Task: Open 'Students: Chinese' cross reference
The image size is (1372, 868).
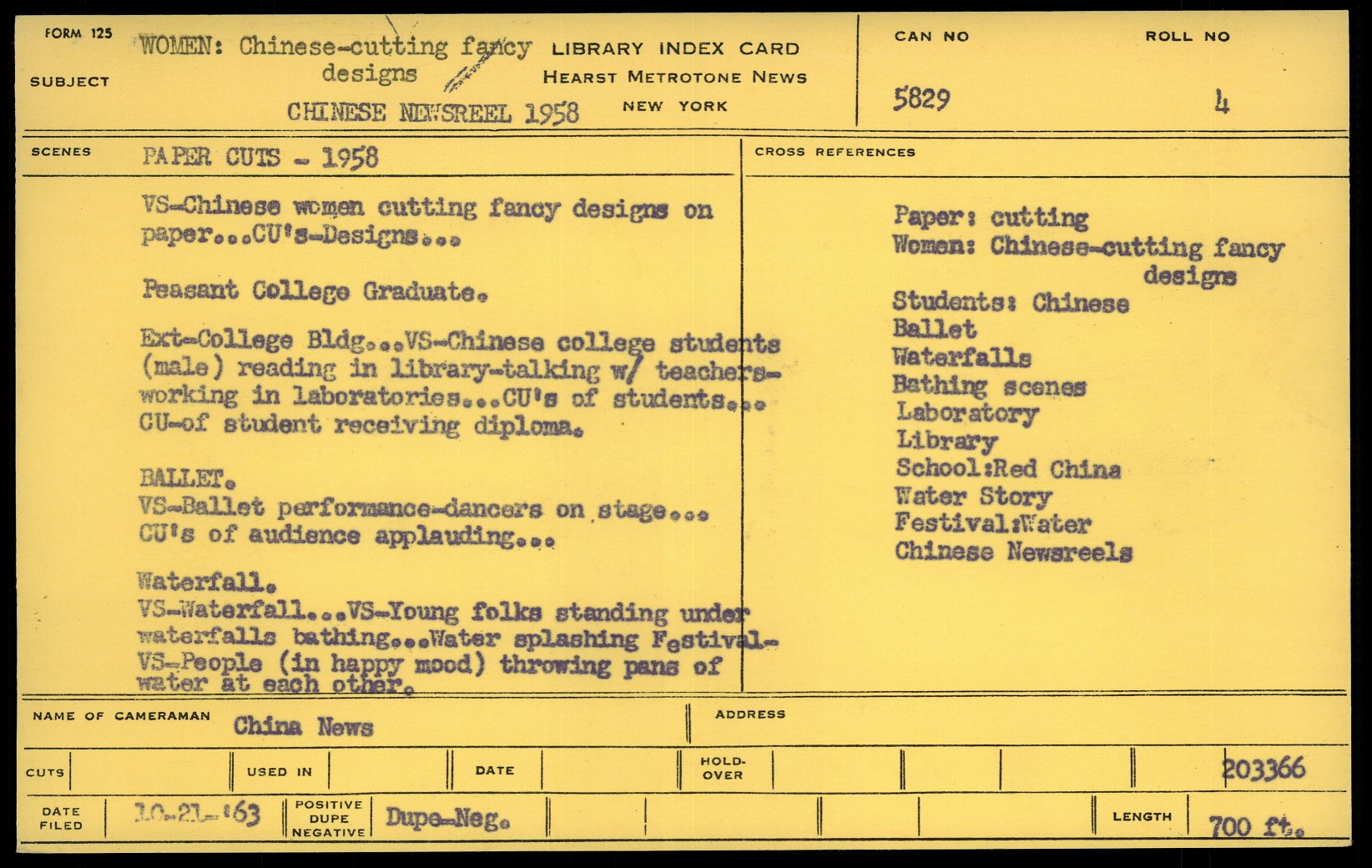Action: pyautogui.click(x=1010, y=301)
